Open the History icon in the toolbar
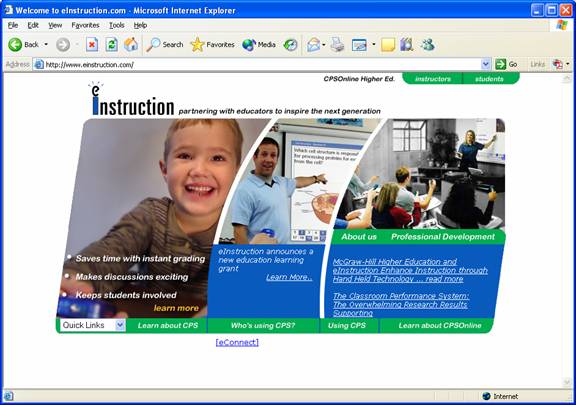Viewport: 576px width, 405px height. click(290, 45)
